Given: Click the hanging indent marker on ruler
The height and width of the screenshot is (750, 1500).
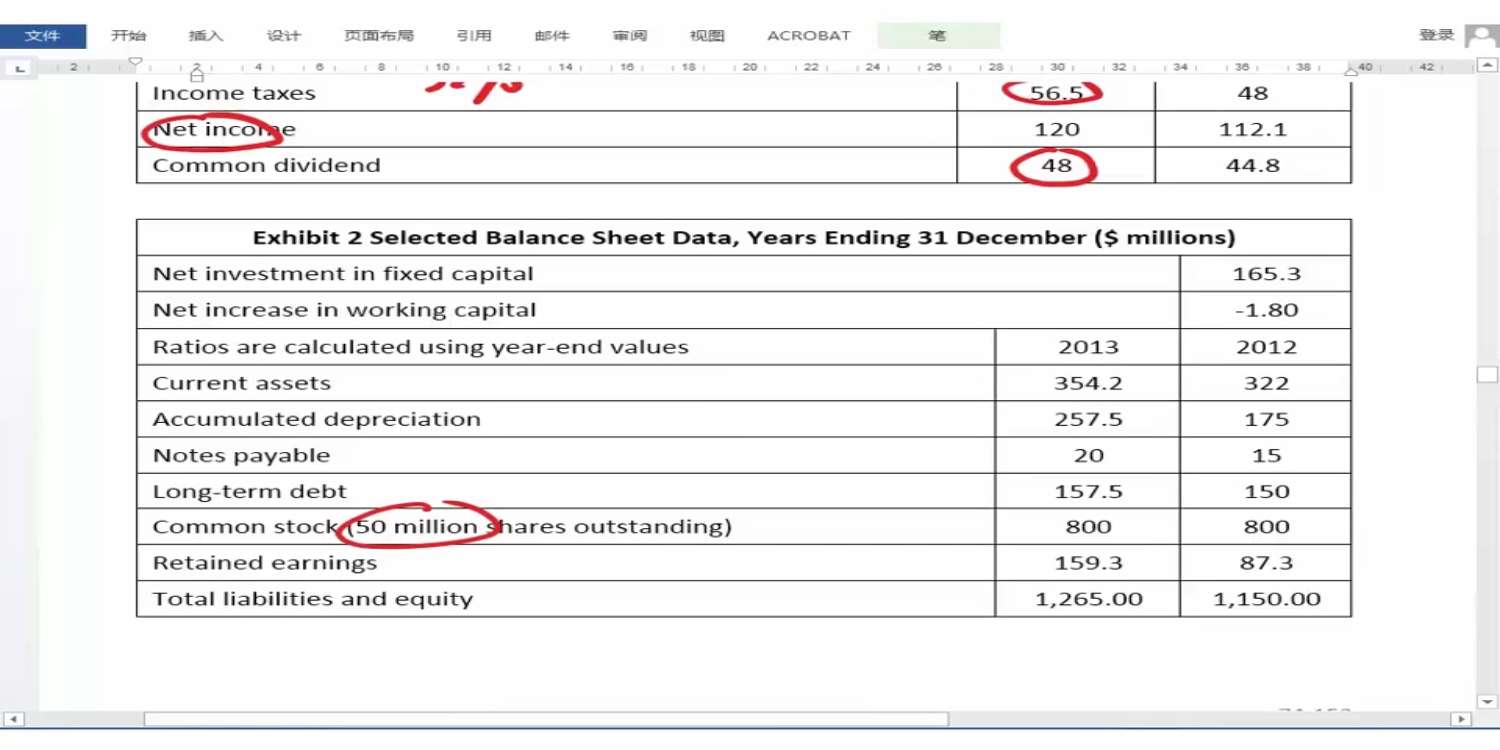Looking at the screenshot, I should 196,74.
